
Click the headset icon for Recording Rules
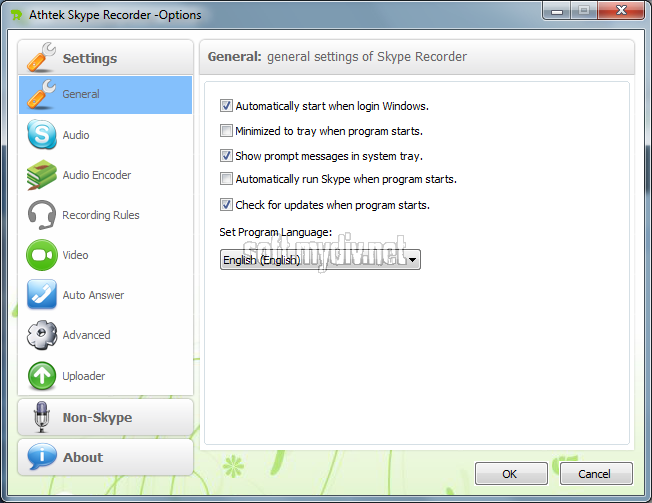tap(42, 215)
